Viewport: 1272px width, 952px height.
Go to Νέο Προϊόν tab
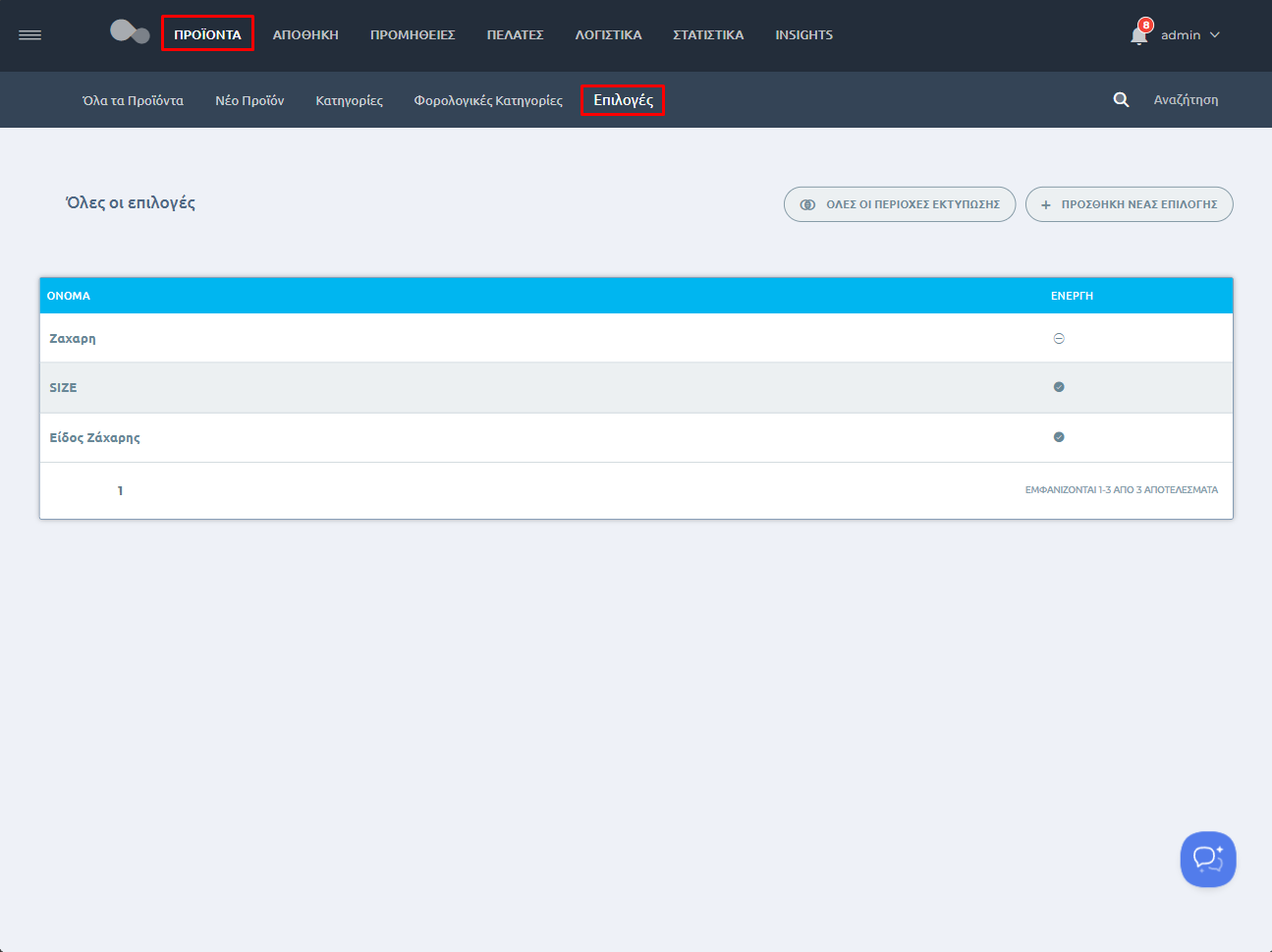pyautogui.click(x=249, y=100)
